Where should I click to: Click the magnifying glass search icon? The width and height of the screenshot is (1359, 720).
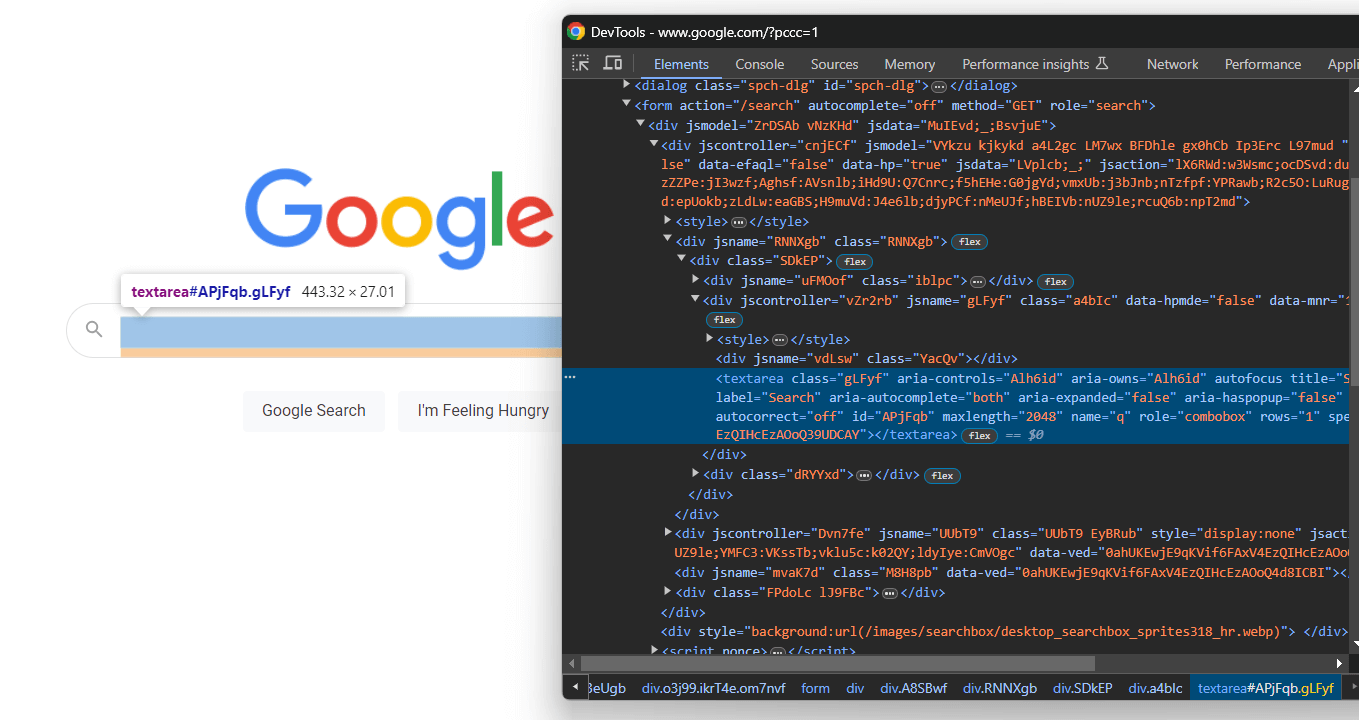click(92, 328)
